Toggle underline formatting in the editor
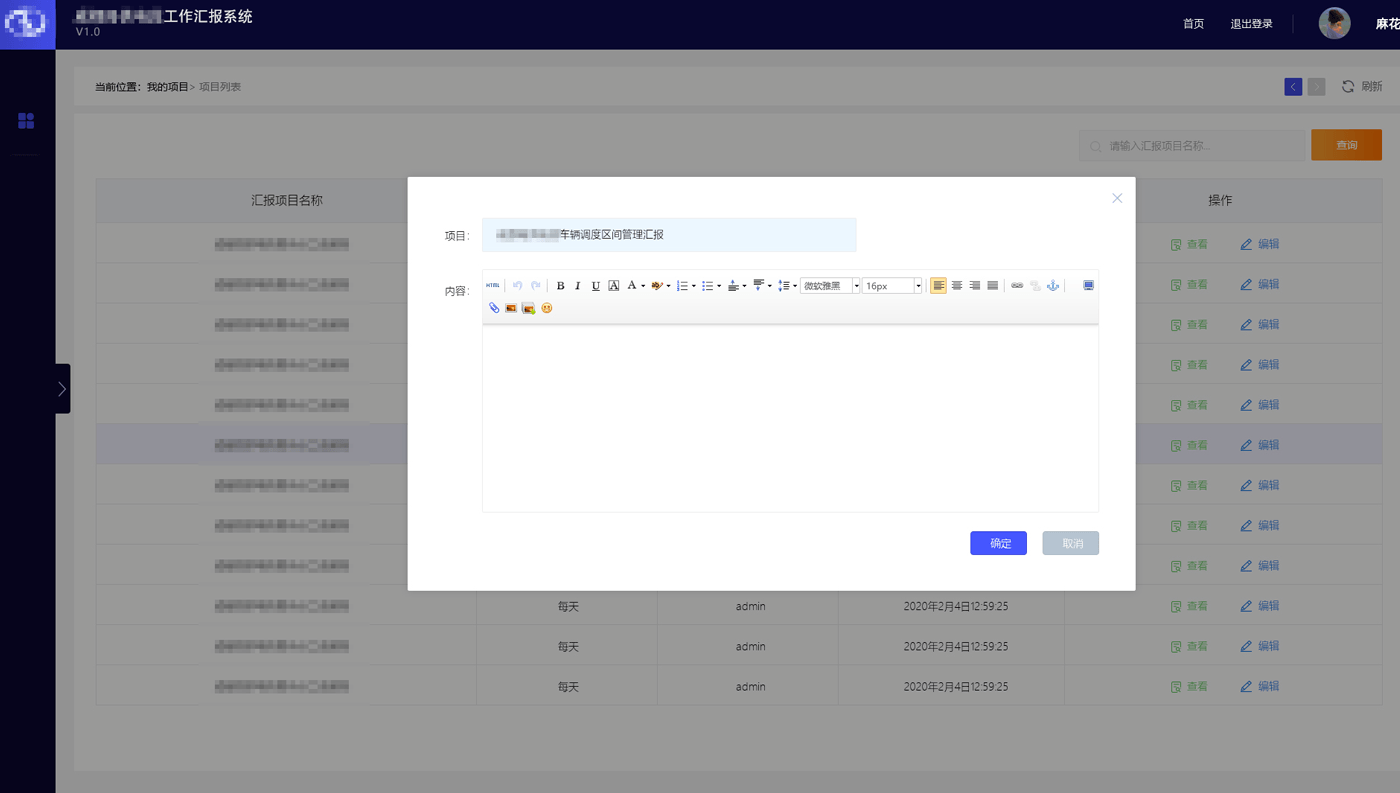The image size is (1400, 793). tap(596, 286)
